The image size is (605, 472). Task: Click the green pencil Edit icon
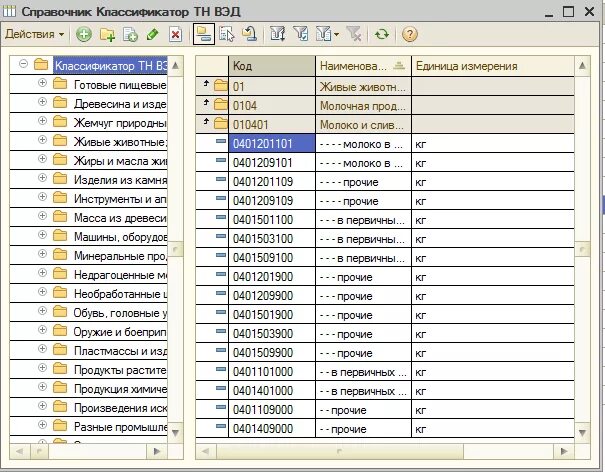(153, 34)
